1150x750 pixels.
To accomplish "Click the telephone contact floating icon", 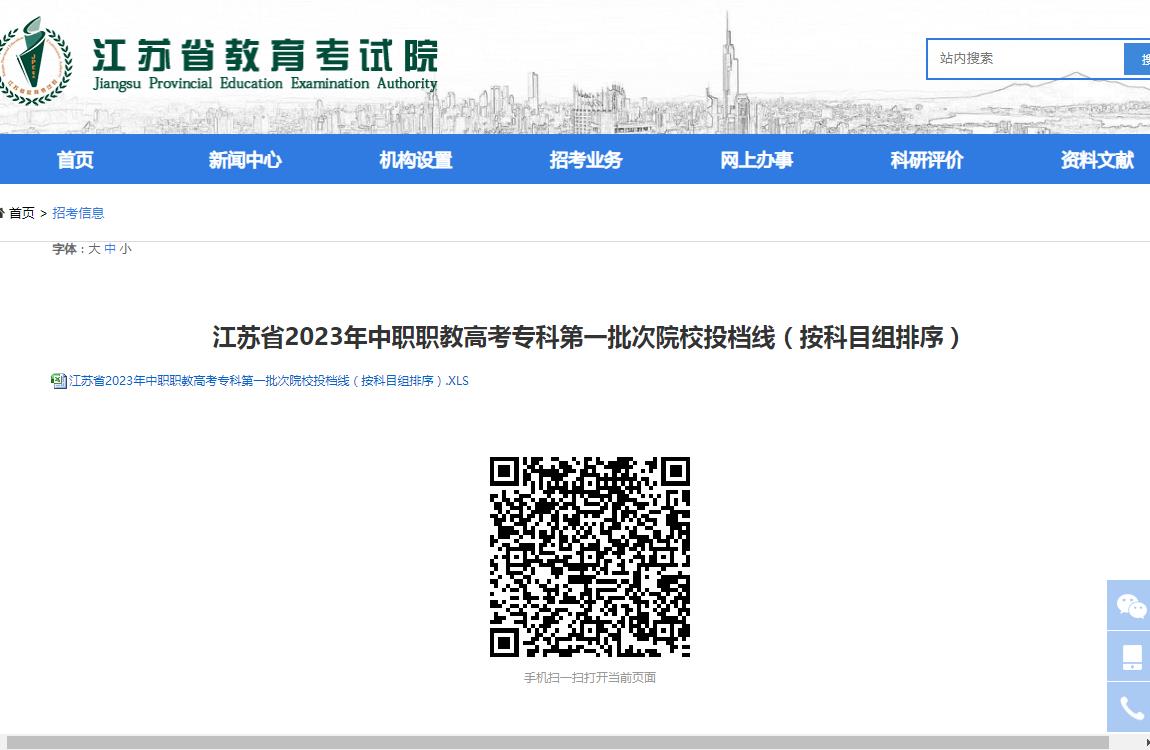I will pyautogui.click(x=1129, y=707).
